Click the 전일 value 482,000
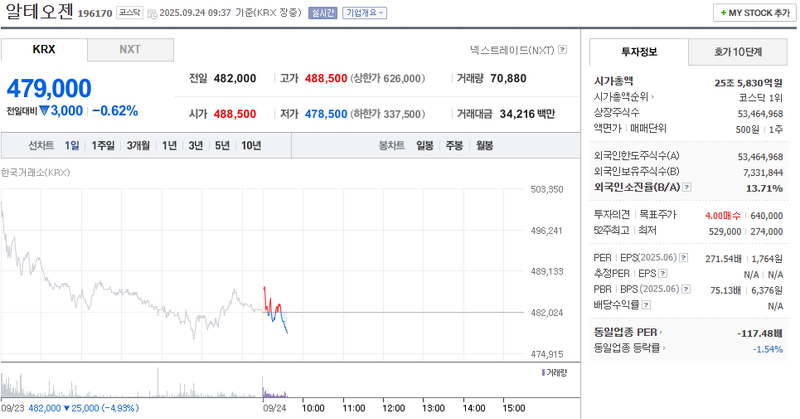 click(x=235, y=78)
